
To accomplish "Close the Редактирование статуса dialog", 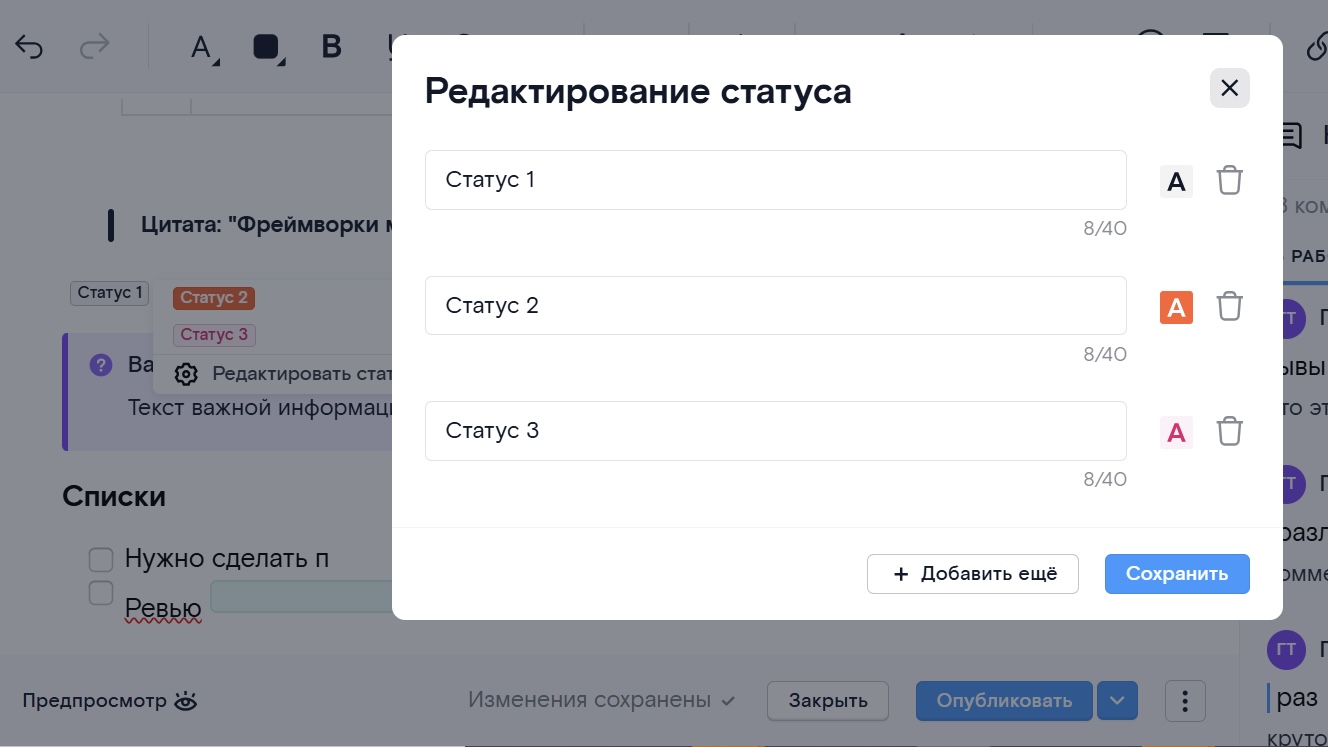I will point(1229,88).
